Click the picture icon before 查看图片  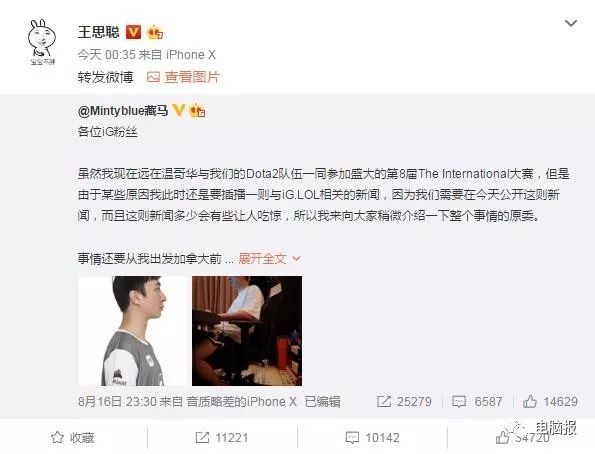pyautogui.click(x=153, y=77)
